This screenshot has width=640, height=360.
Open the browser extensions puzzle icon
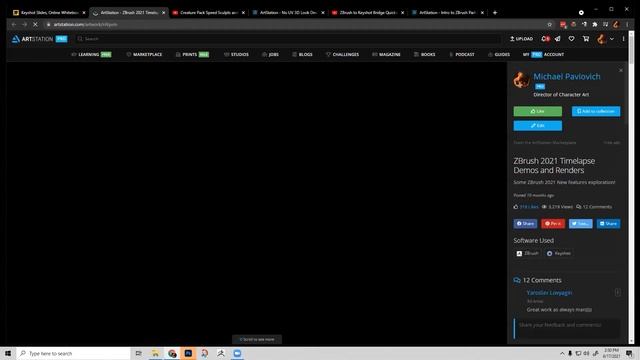click(595, 24)
